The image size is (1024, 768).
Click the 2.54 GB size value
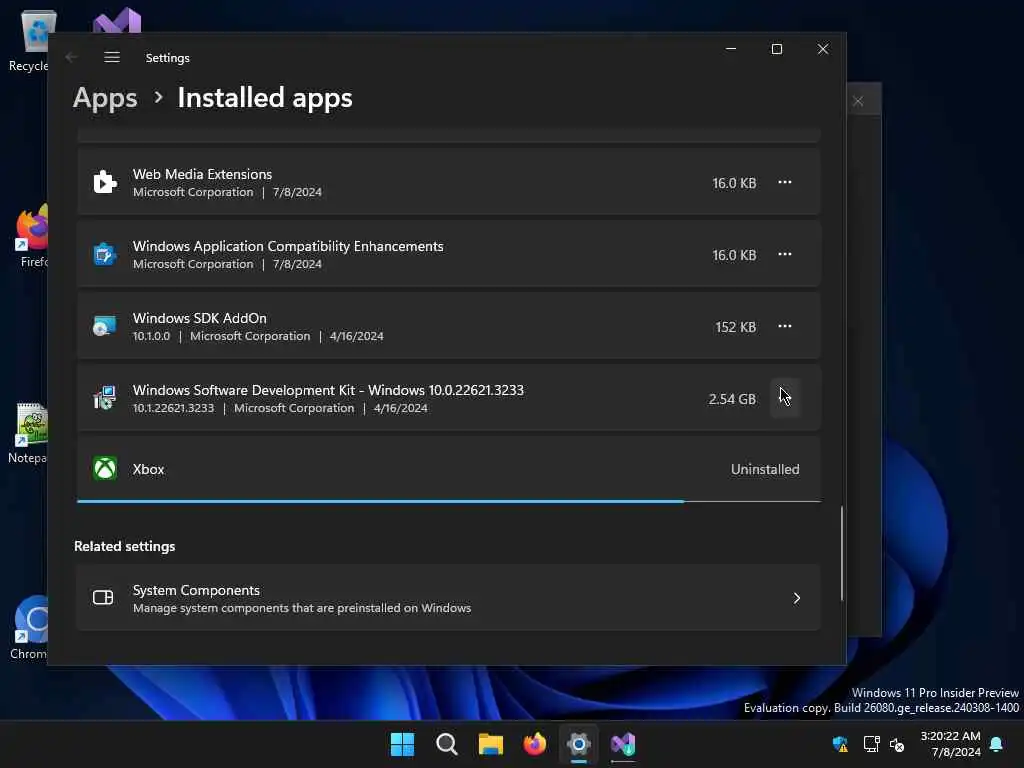pos(732,399)
